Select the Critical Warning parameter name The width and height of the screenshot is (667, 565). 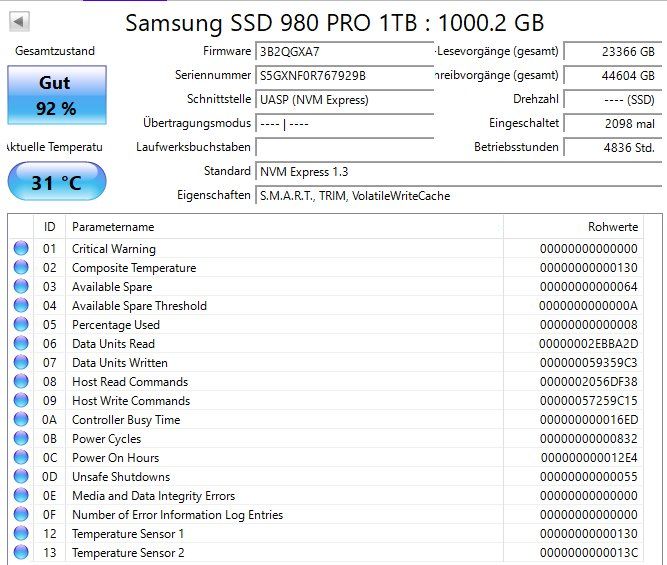coord(114,249)
